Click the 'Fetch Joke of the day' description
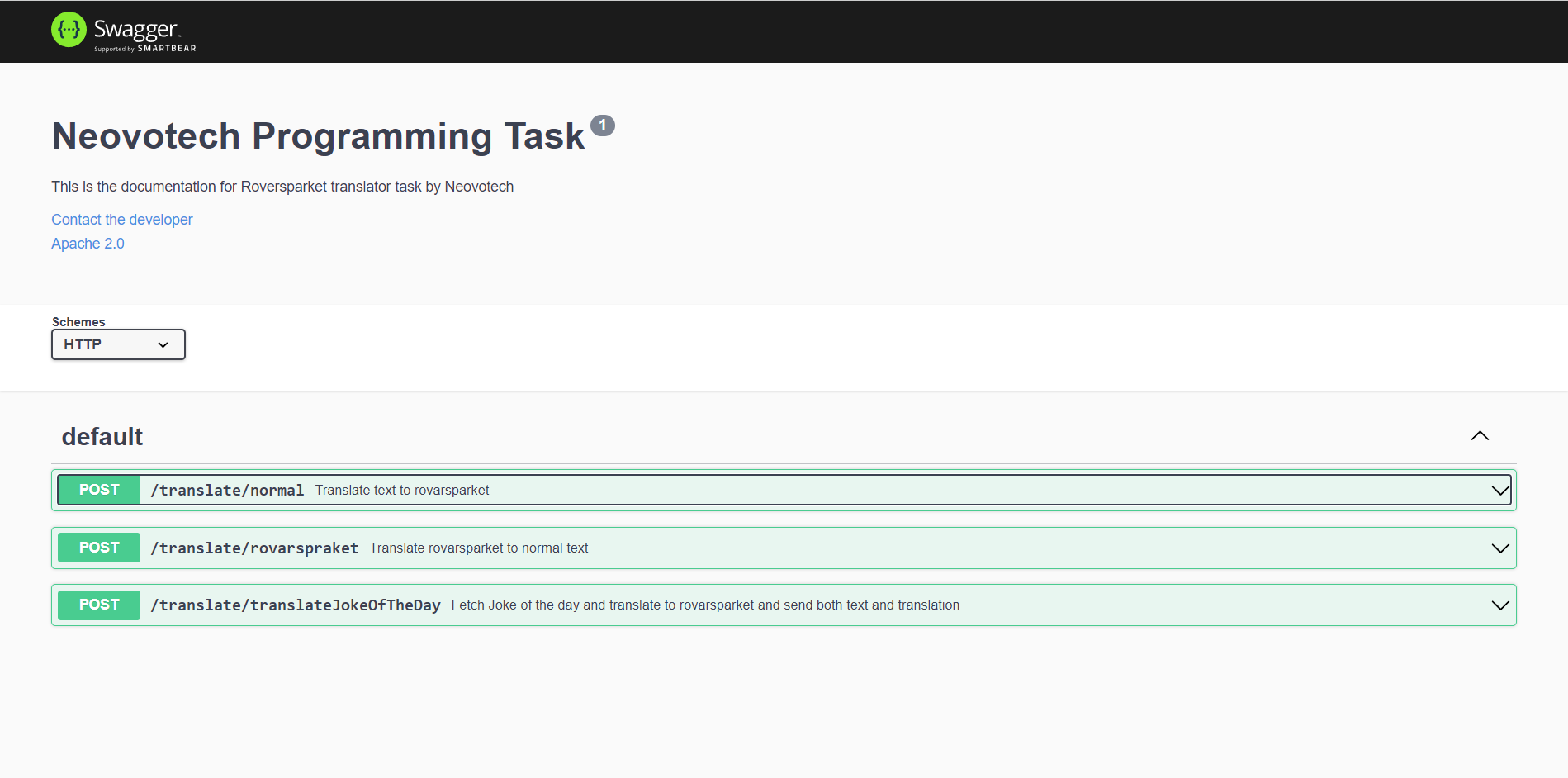 pyautogui.click(x=705, y=605)
